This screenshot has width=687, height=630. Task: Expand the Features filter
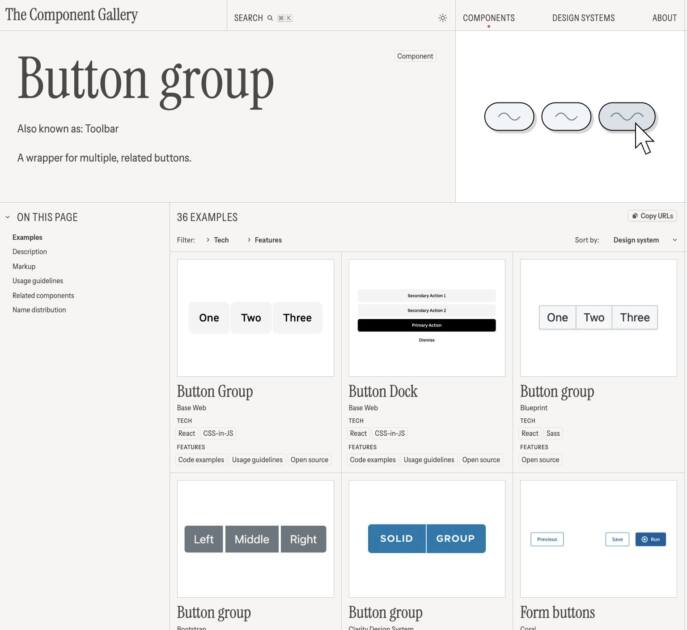click(x=264, y=240)
